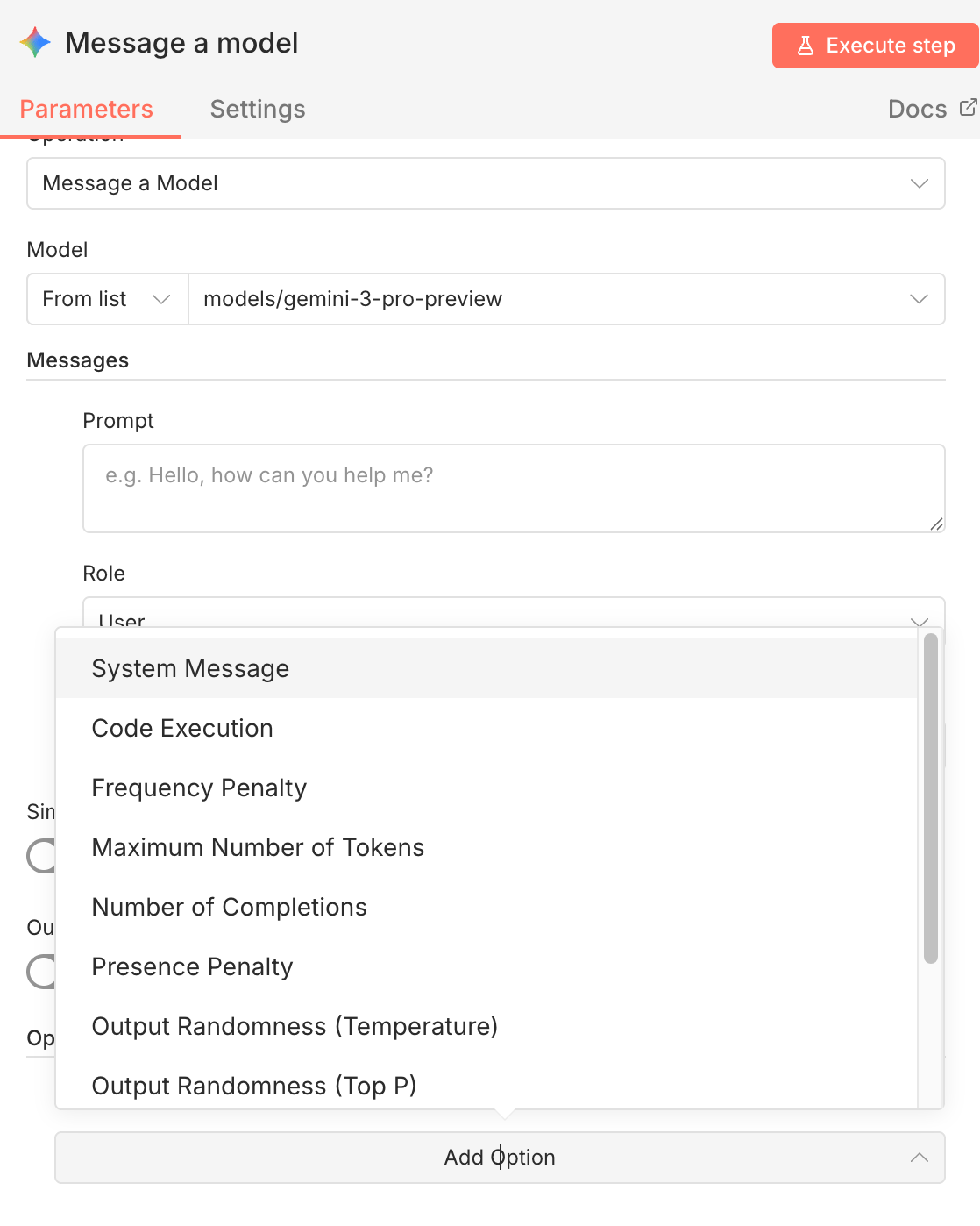Screen dimensions: 980x1226
Task: Click the Execute step button
Action: click(x=875, y=46)
